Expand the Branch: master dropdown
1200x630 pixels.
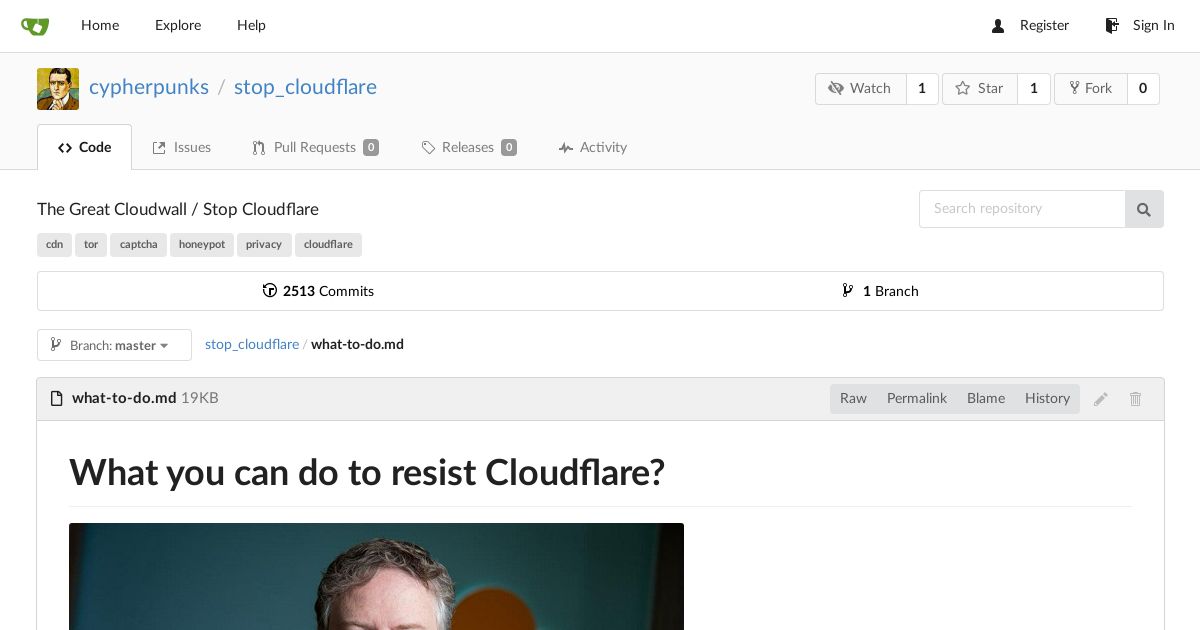click(x=114, y=345)
